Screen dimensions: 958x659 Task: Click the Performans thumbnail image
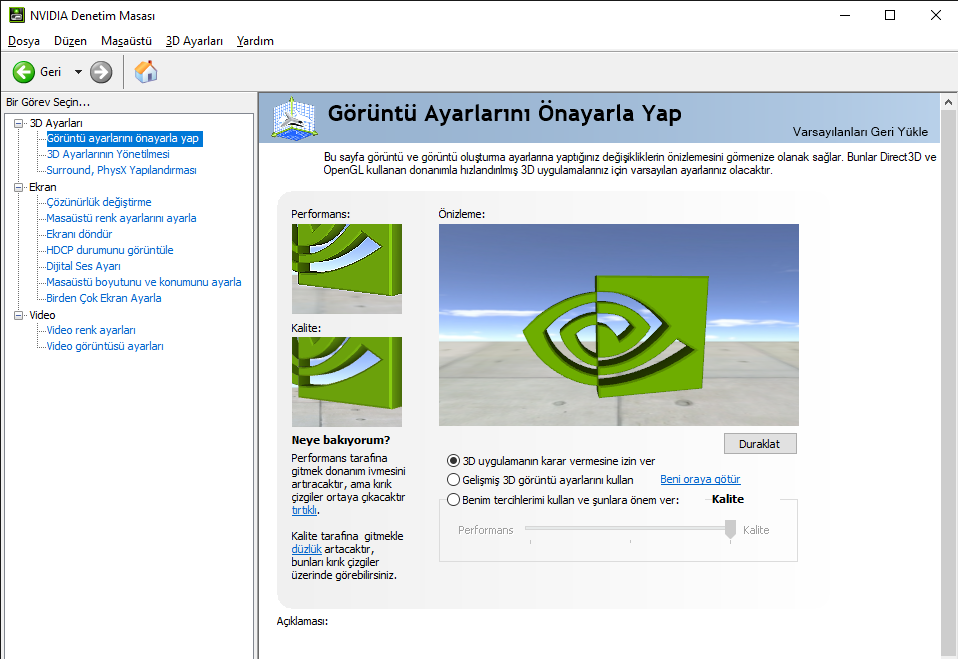pos(347,269)
